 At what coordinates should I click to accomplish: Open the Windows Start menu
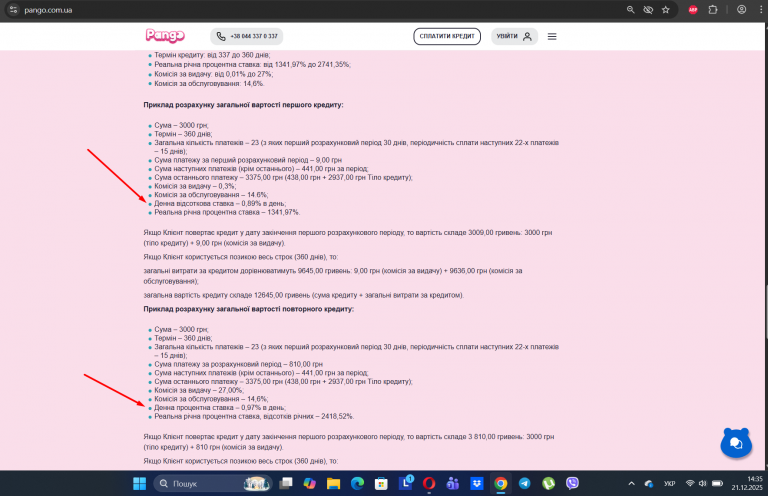coord(140,484)
